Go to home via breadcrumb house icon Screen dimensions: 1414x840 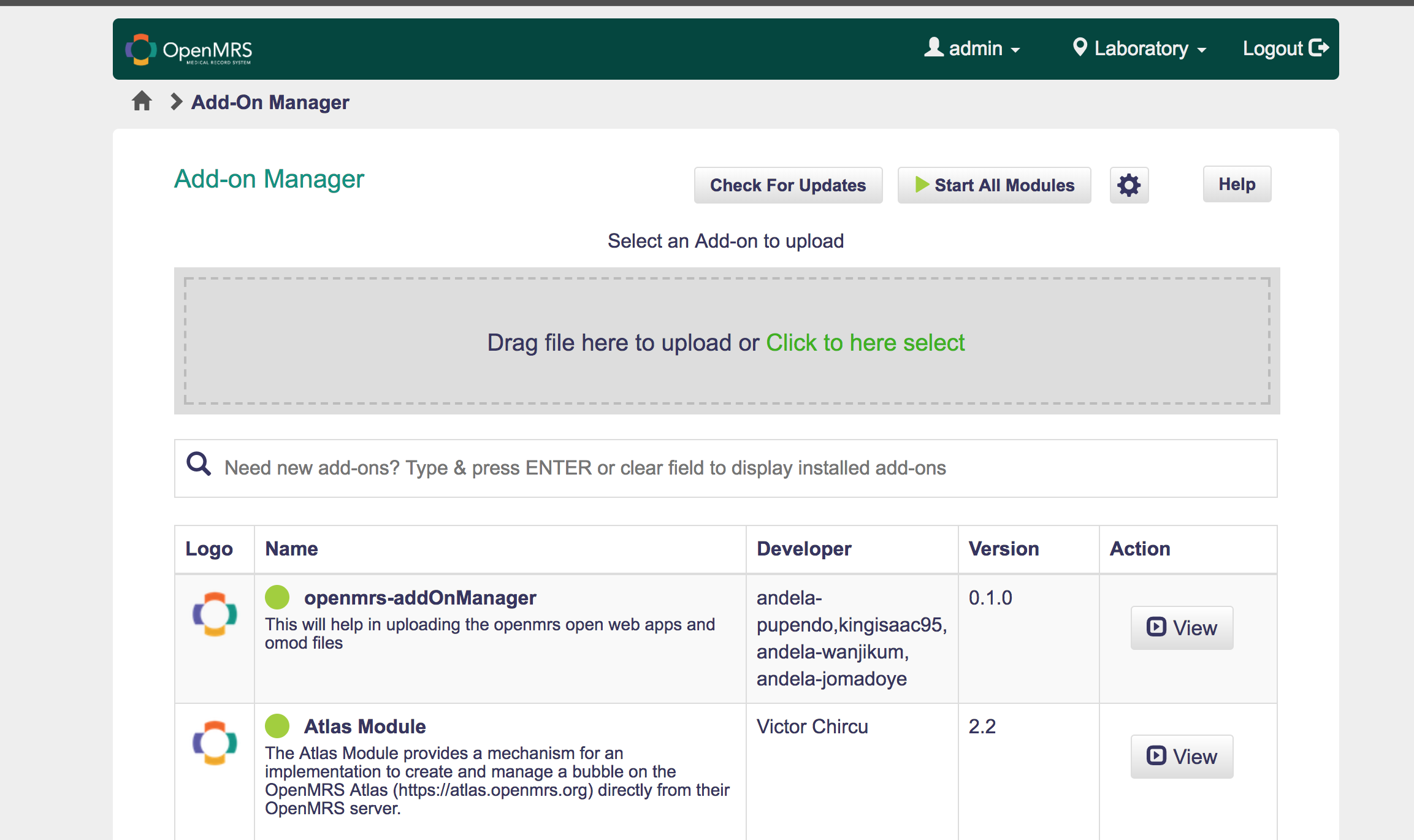[x=142, y=101]
